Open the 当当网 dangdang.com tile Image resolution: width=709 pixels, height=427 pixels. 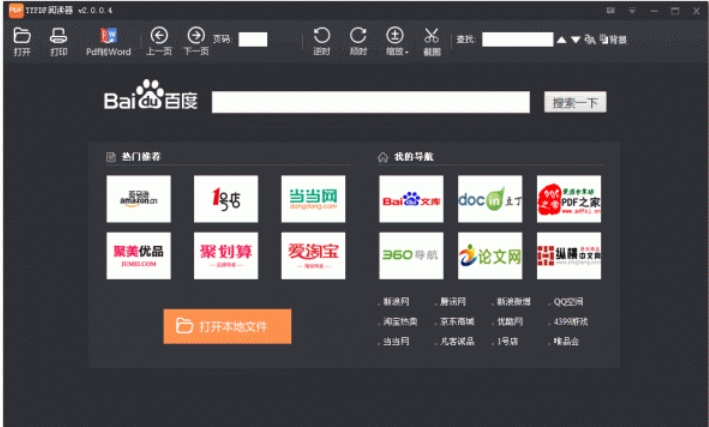(313, 199)
